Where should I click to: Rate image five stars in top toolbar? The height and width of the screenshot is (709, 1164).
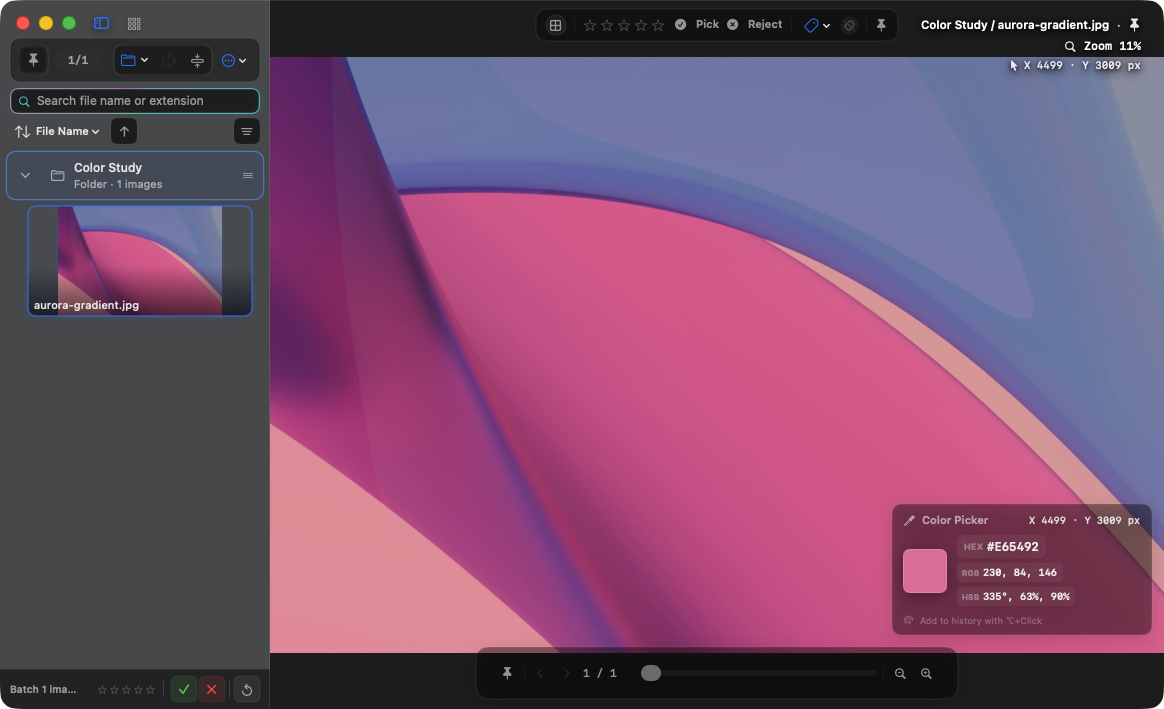(658, 25)
